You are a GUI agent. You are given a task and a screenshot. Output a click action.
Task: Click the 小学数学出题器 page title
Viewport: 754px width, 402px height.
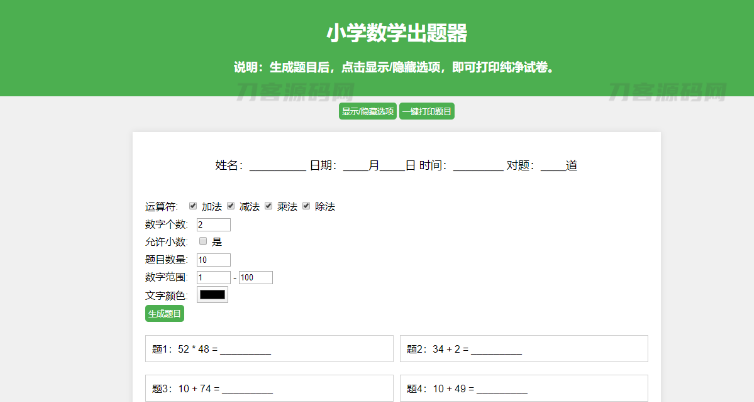(397, 33)
